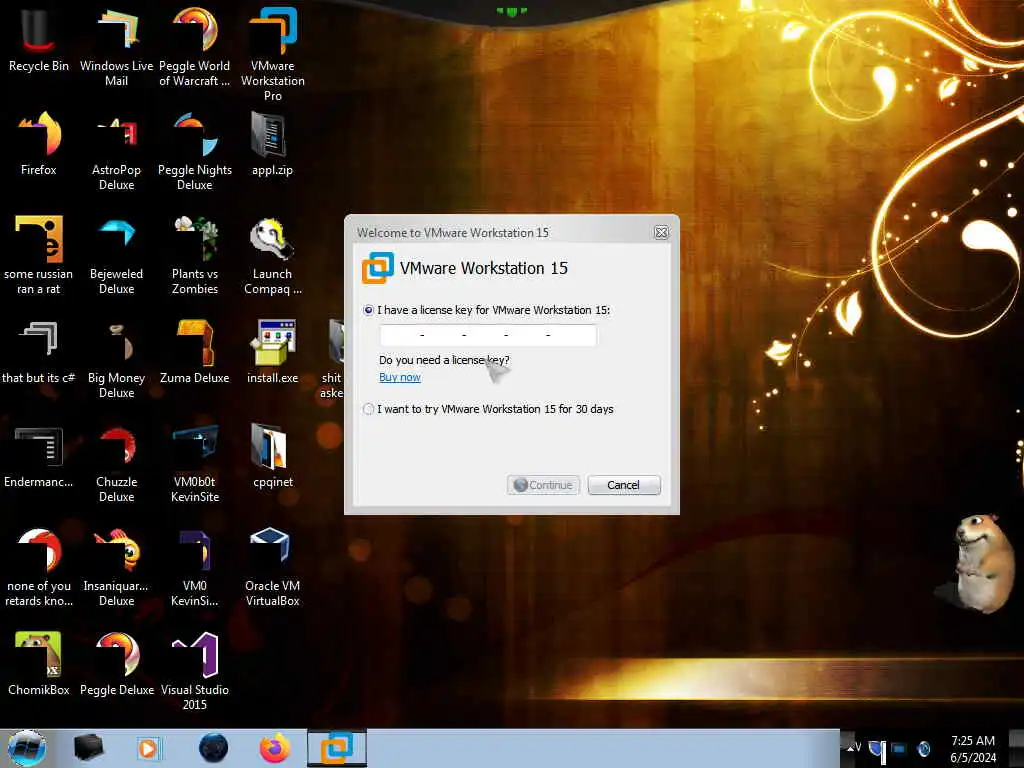Show hidden tray icons arrow
This screenshot has height=768, width=1024.
851,748
